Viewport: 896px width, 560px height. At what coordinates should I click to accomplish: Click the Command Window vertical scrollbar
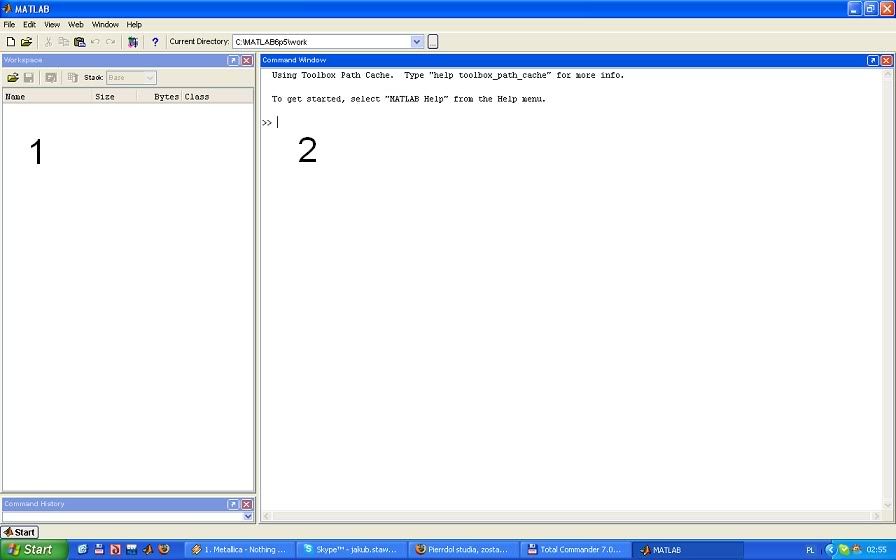[x=887, y=290]
